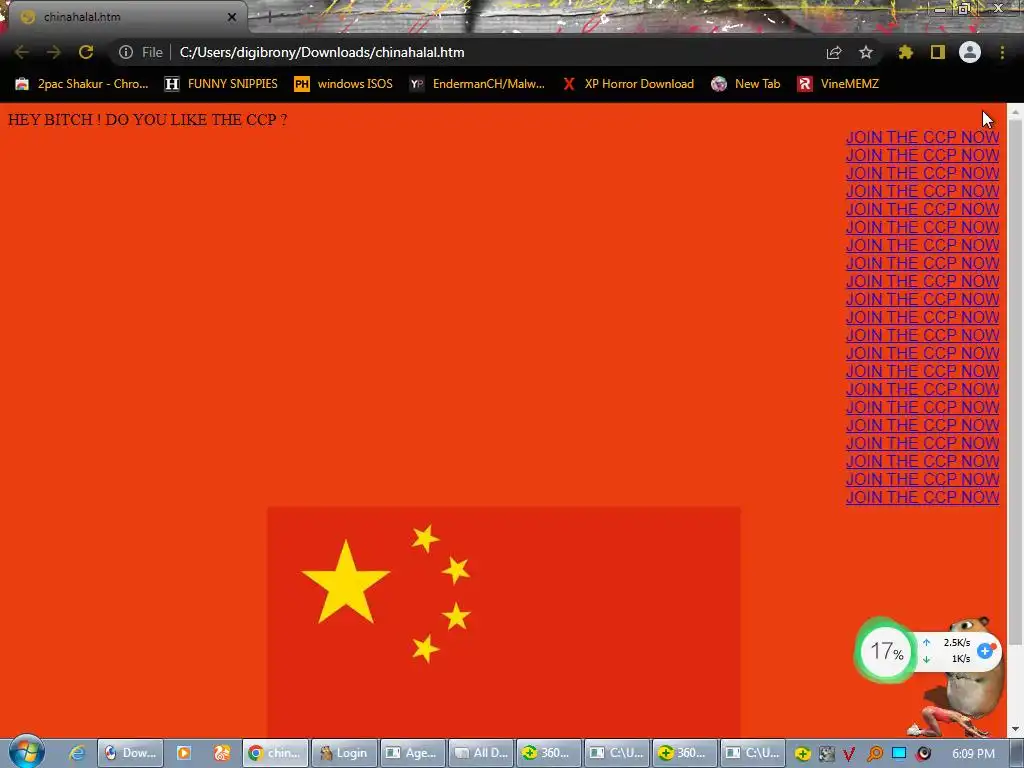Switch to the Age... taskbar window
The image size is (1024, 768).
coord(413,753)
